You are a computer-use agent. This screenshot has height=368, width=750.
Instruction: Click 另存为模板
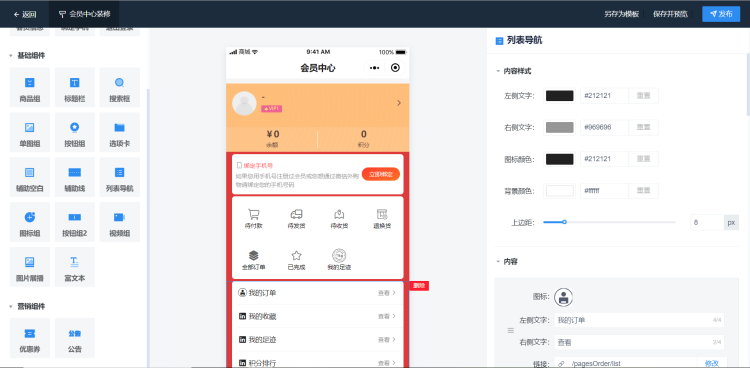point(621,14)
